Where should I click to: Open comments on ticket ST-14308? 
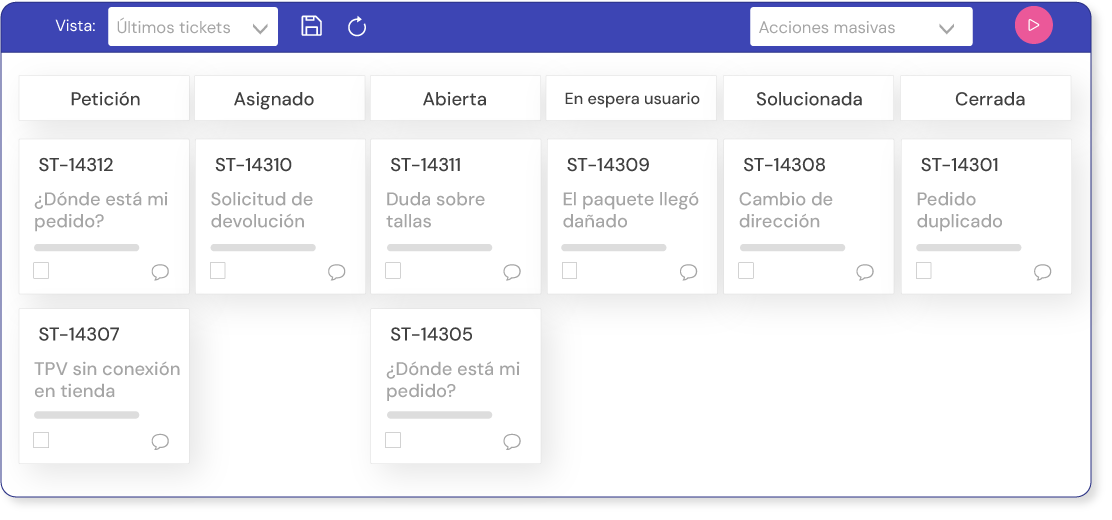pos(865,272)
